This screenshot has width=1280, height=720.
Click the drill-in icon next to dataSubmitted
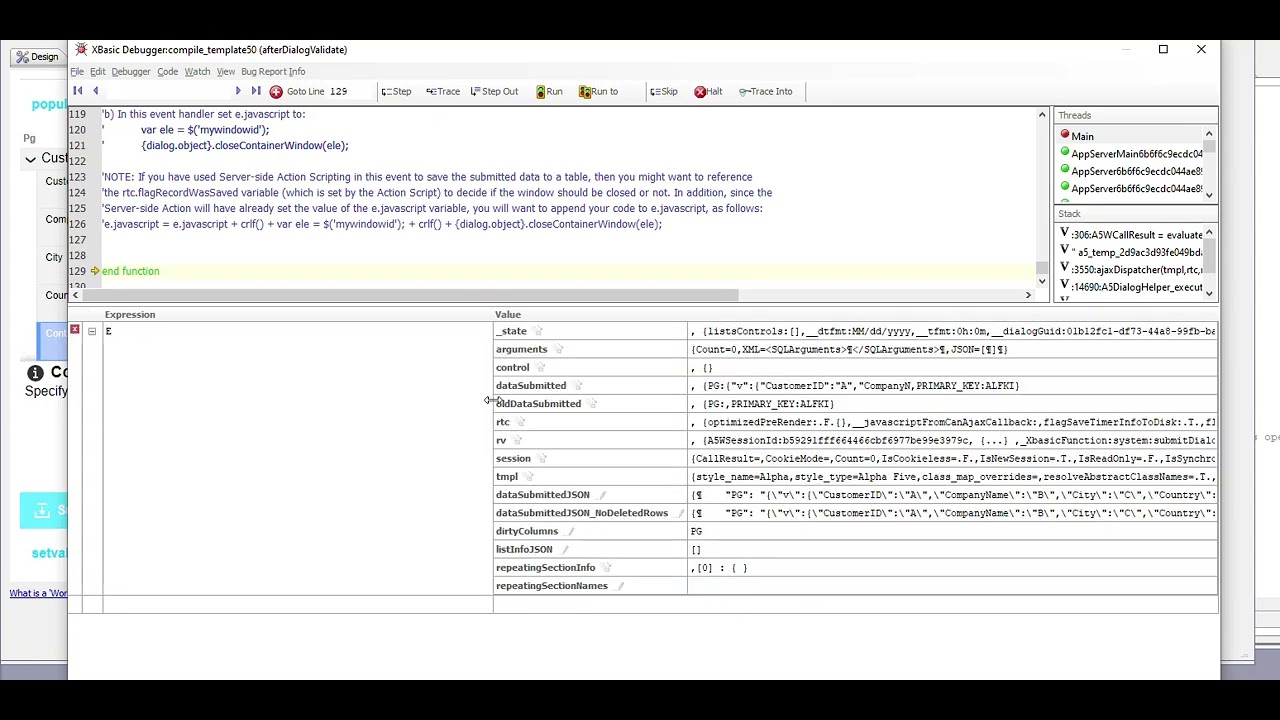[578, 385]
